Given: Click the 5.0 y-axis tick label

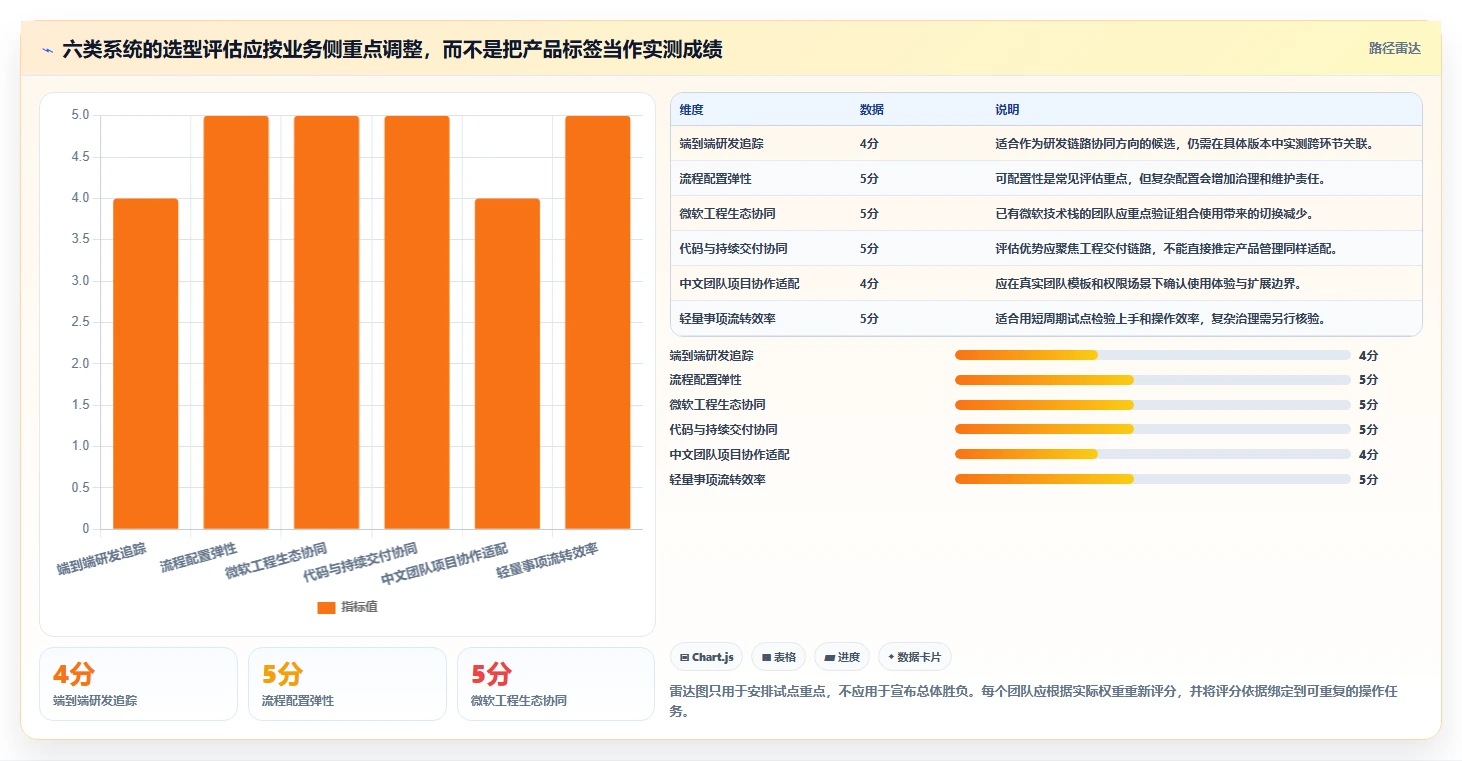Looking at the screenshot, I should tap(80, 115).
